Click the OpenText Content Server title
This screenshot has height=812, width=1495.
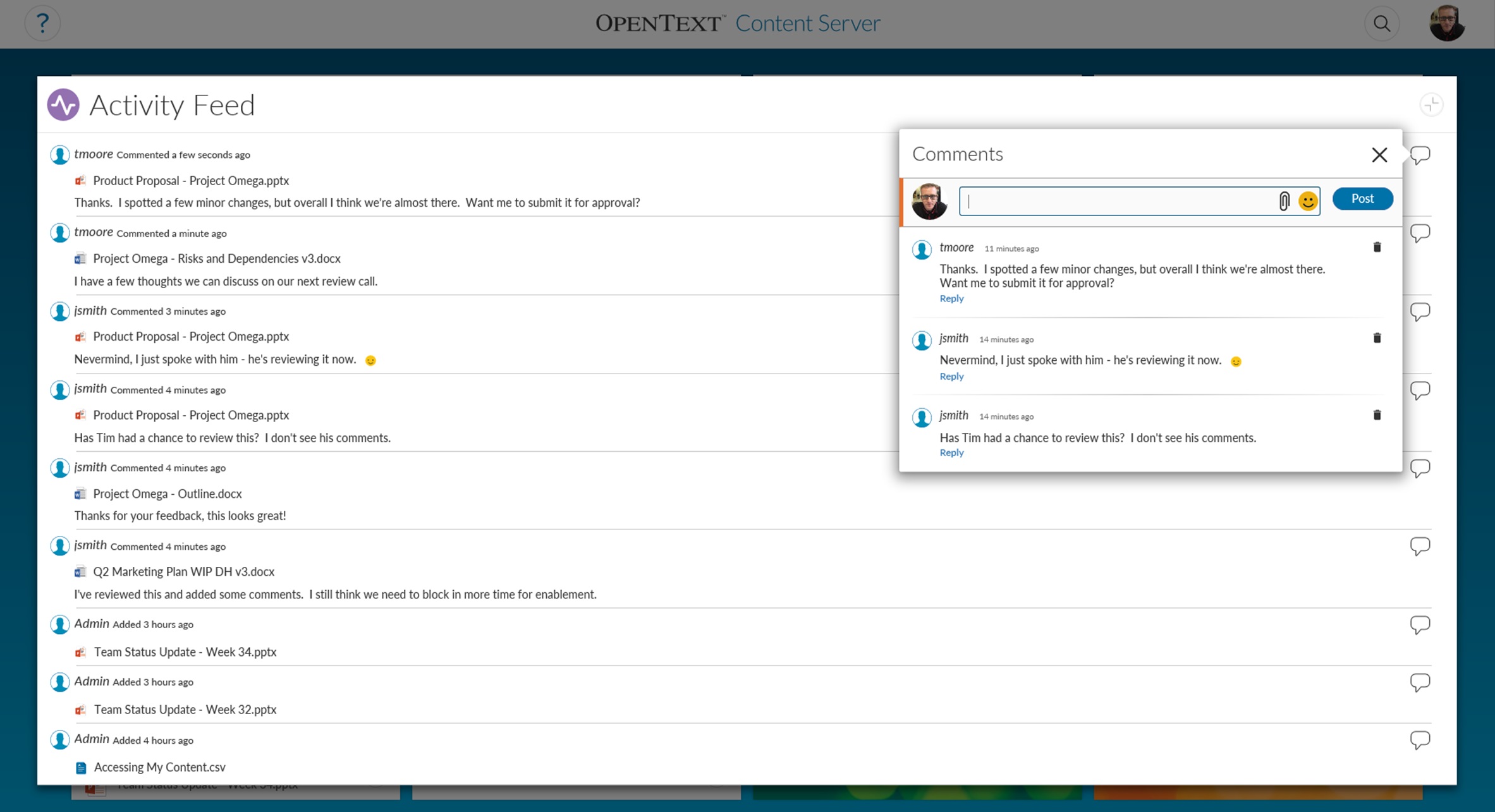pos(738,23)
